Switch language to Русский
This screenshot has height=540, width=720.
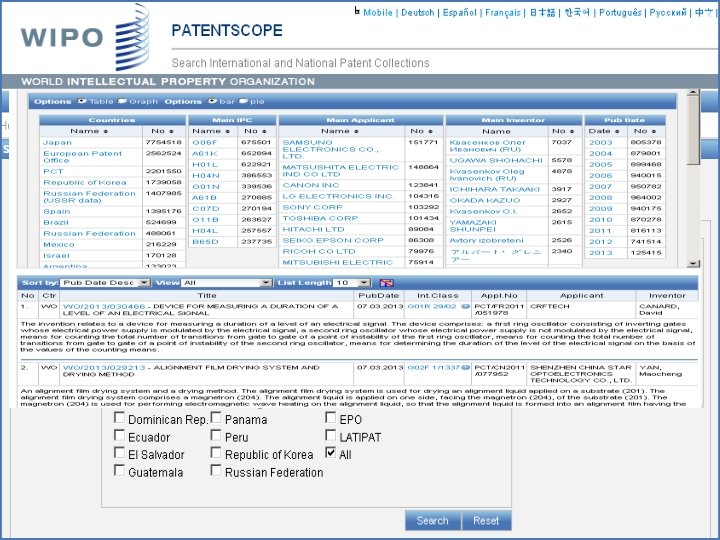pyautogui.click(x=668, y=13)
